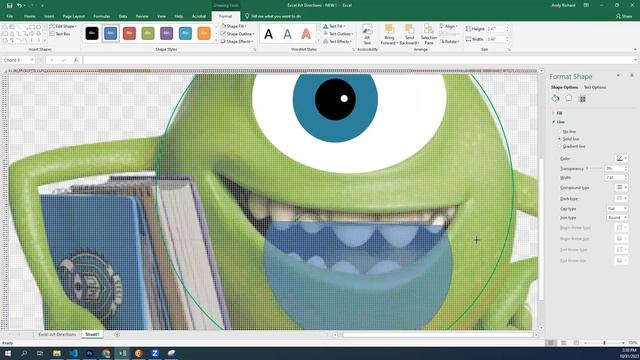Open the Home ribbon tab

[x=29, y=16]
